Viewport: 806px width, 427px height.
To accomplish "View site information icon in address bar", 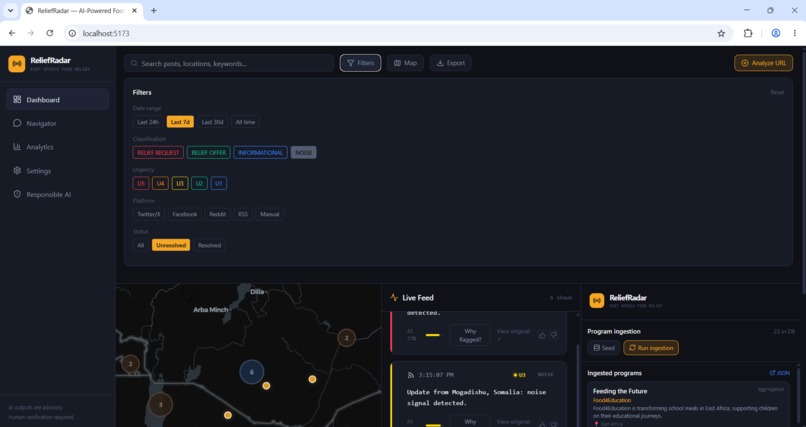I will tap(72, 33).
